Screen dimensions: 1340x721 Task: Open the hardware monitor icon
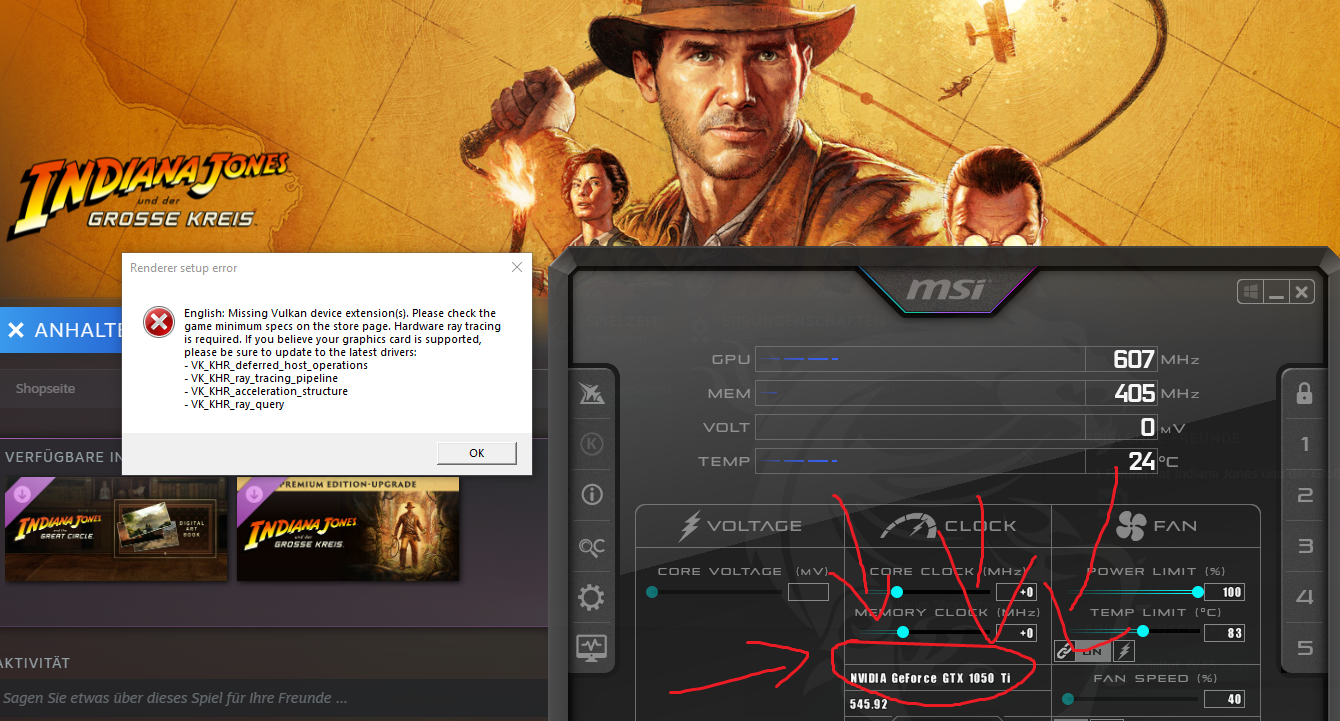point(591,648)
